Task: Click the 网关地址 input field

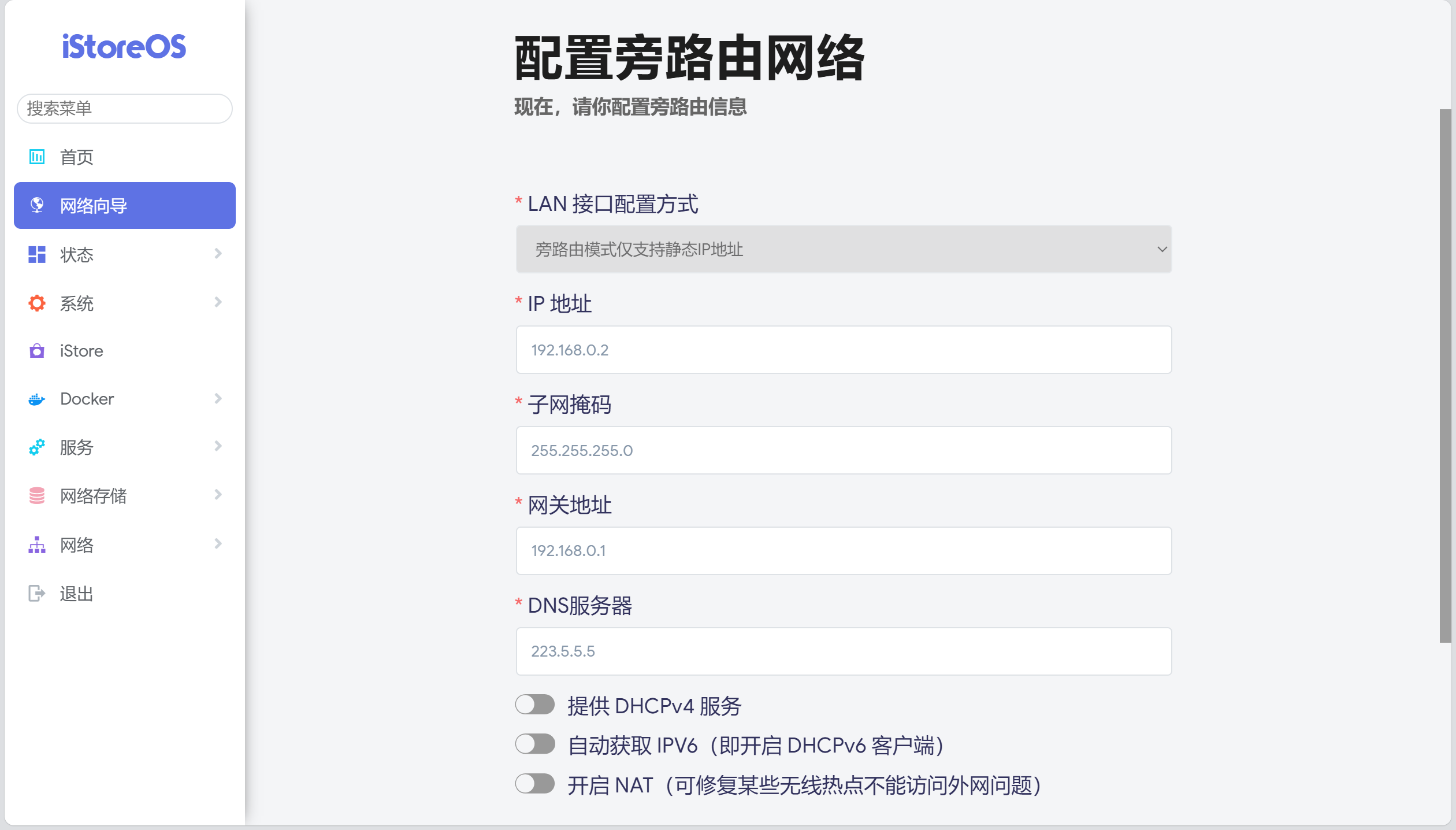Action: [x=843, y=551]
